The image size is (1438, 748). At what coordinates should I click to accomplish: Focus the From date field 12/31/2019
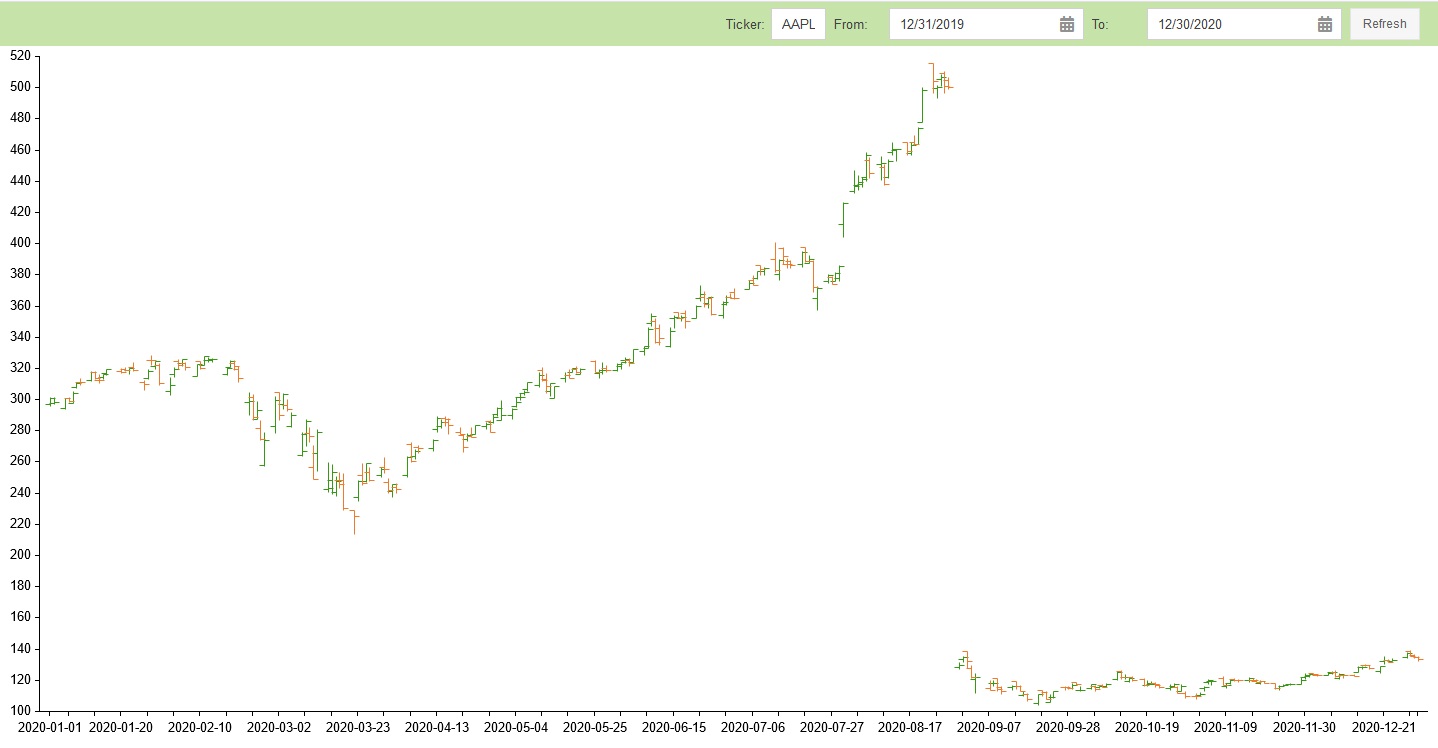[x=986, y=24]
